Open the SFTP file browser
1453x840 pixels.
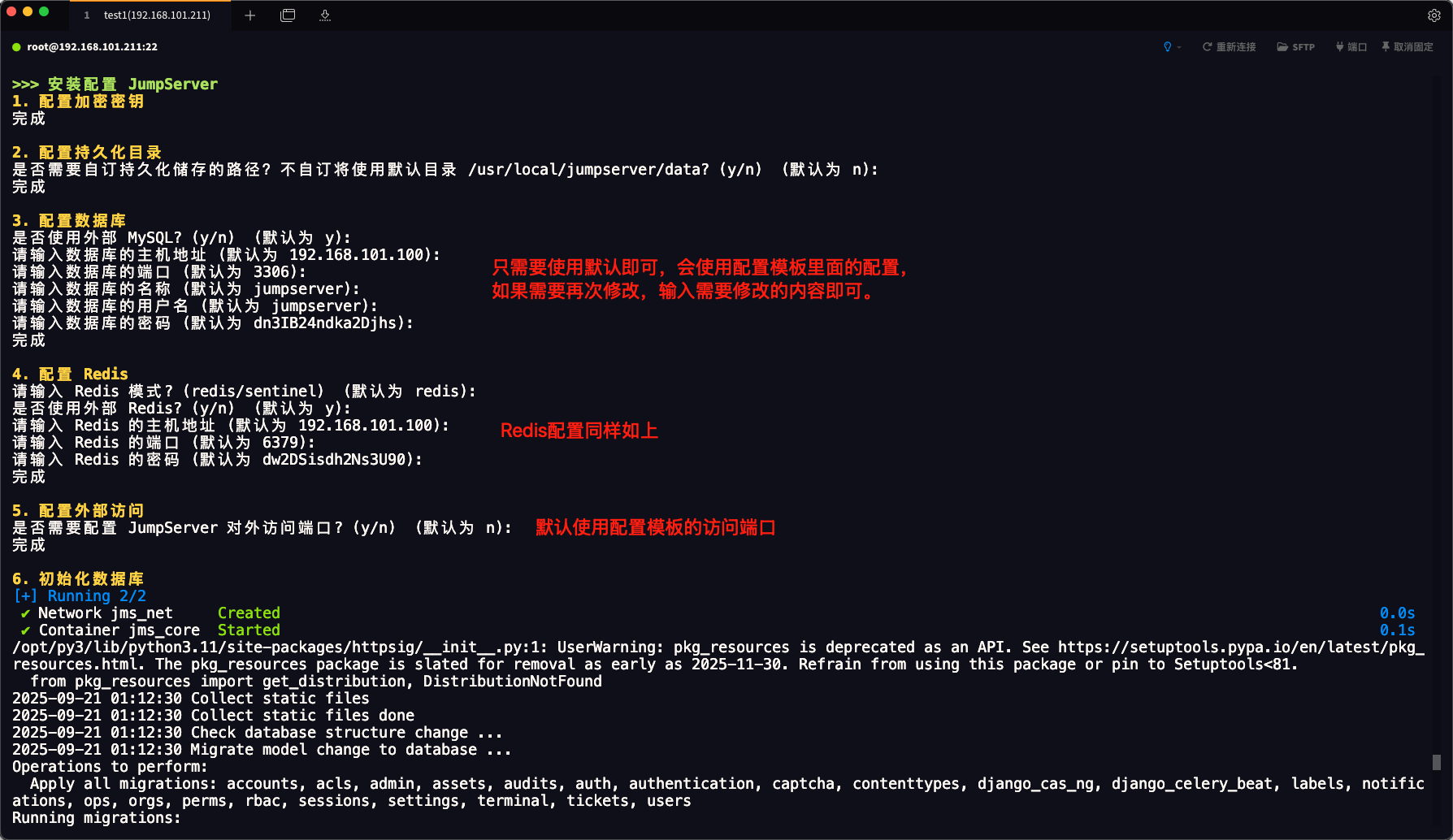[1295, 46]
